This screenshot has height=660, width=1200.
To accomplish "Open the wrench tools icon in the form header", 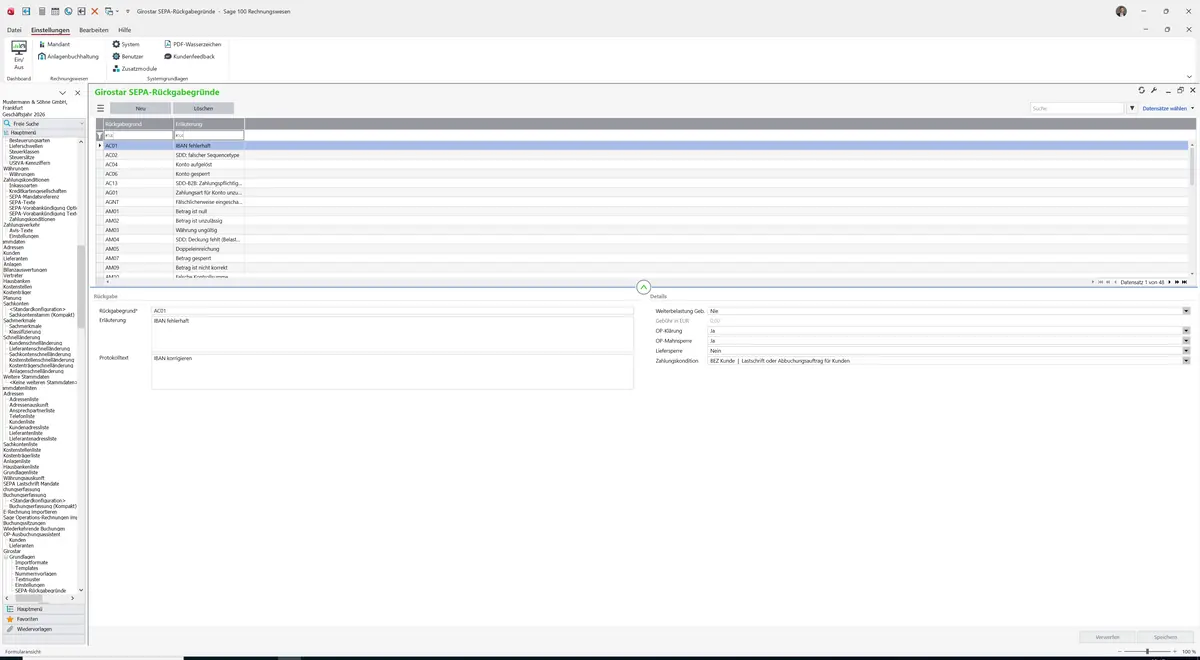I will 1154,90.
